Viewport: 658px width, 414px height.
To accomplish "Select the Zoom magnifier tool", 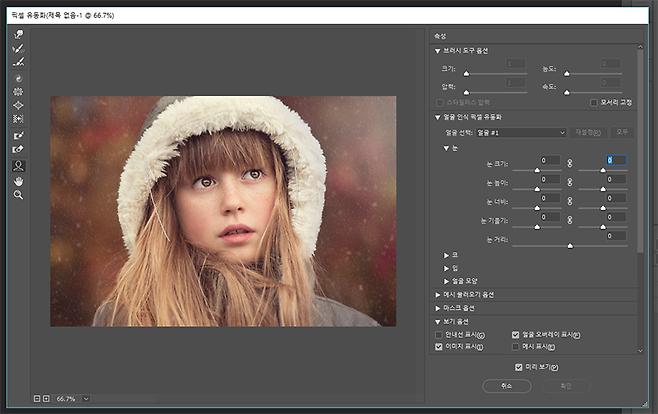I will point(18,195).
